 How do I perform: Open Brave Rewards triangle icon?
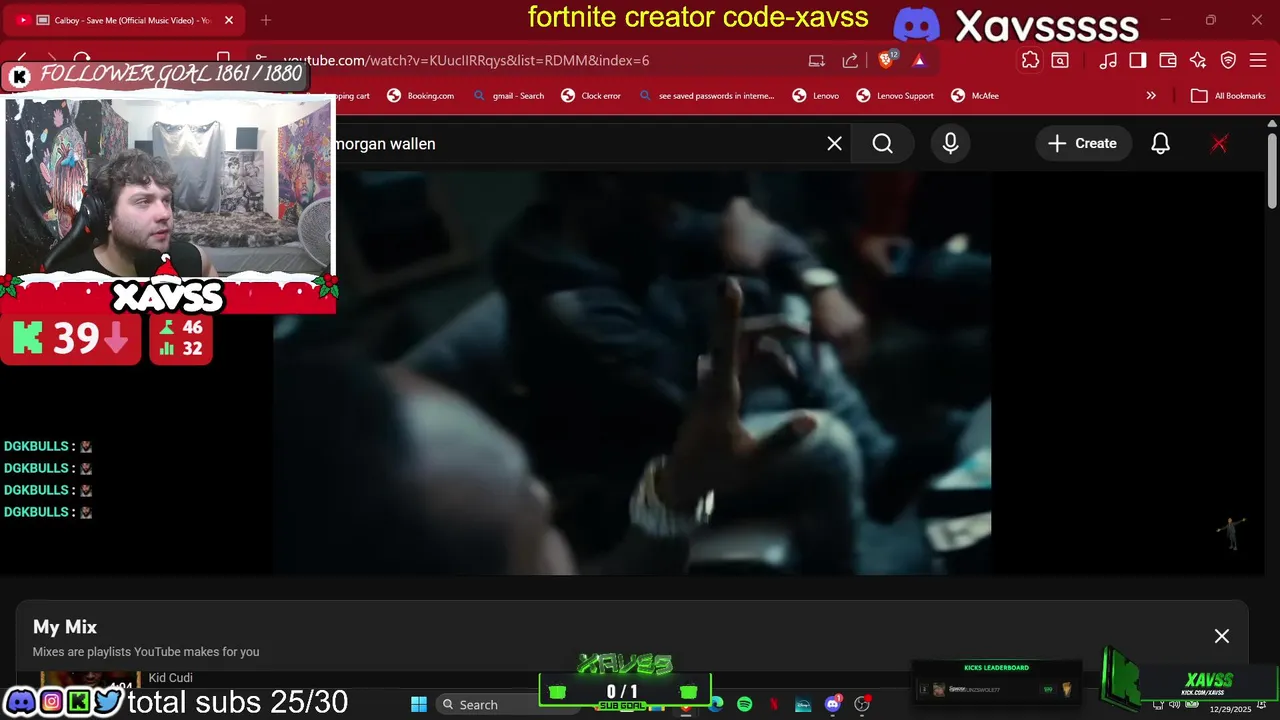tap(919, 60)
